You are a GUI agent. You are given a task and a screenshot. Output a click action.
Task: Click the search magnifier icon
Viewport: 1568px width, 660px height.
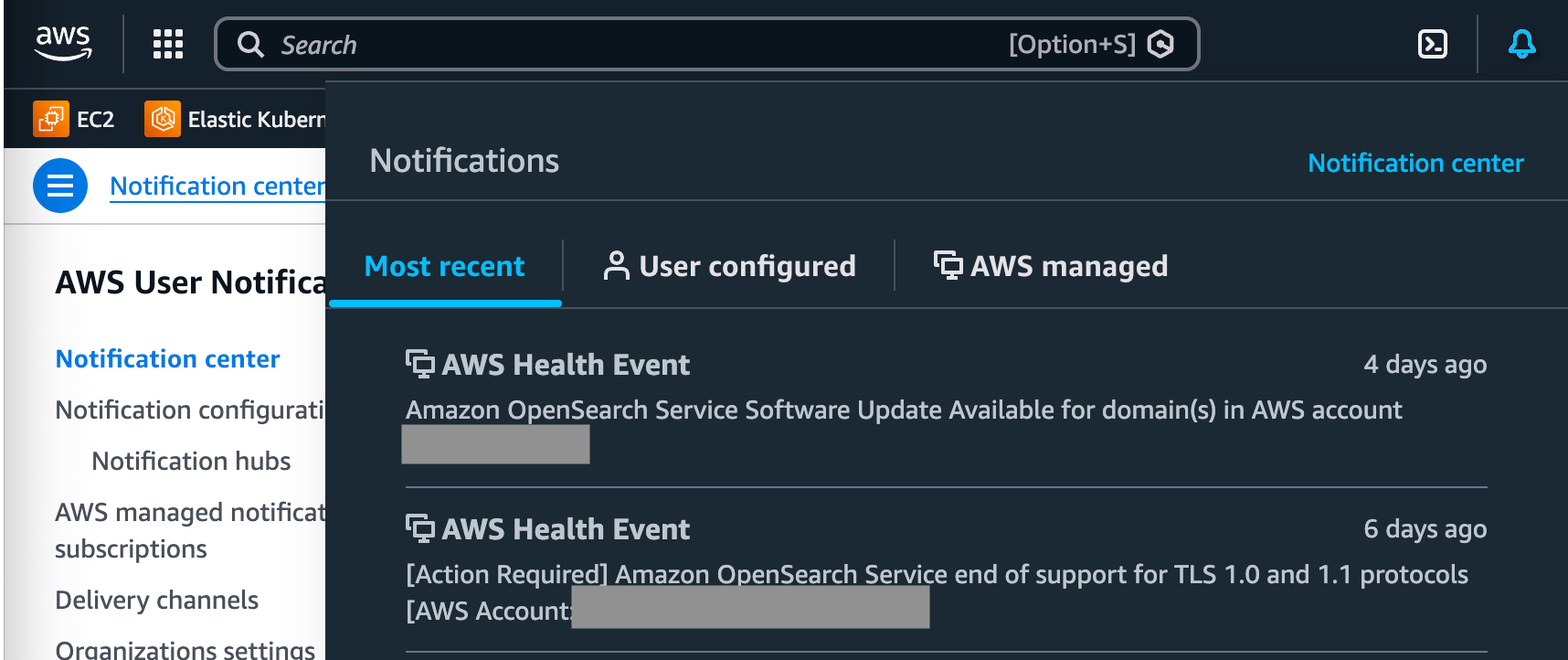click(249, 44)
